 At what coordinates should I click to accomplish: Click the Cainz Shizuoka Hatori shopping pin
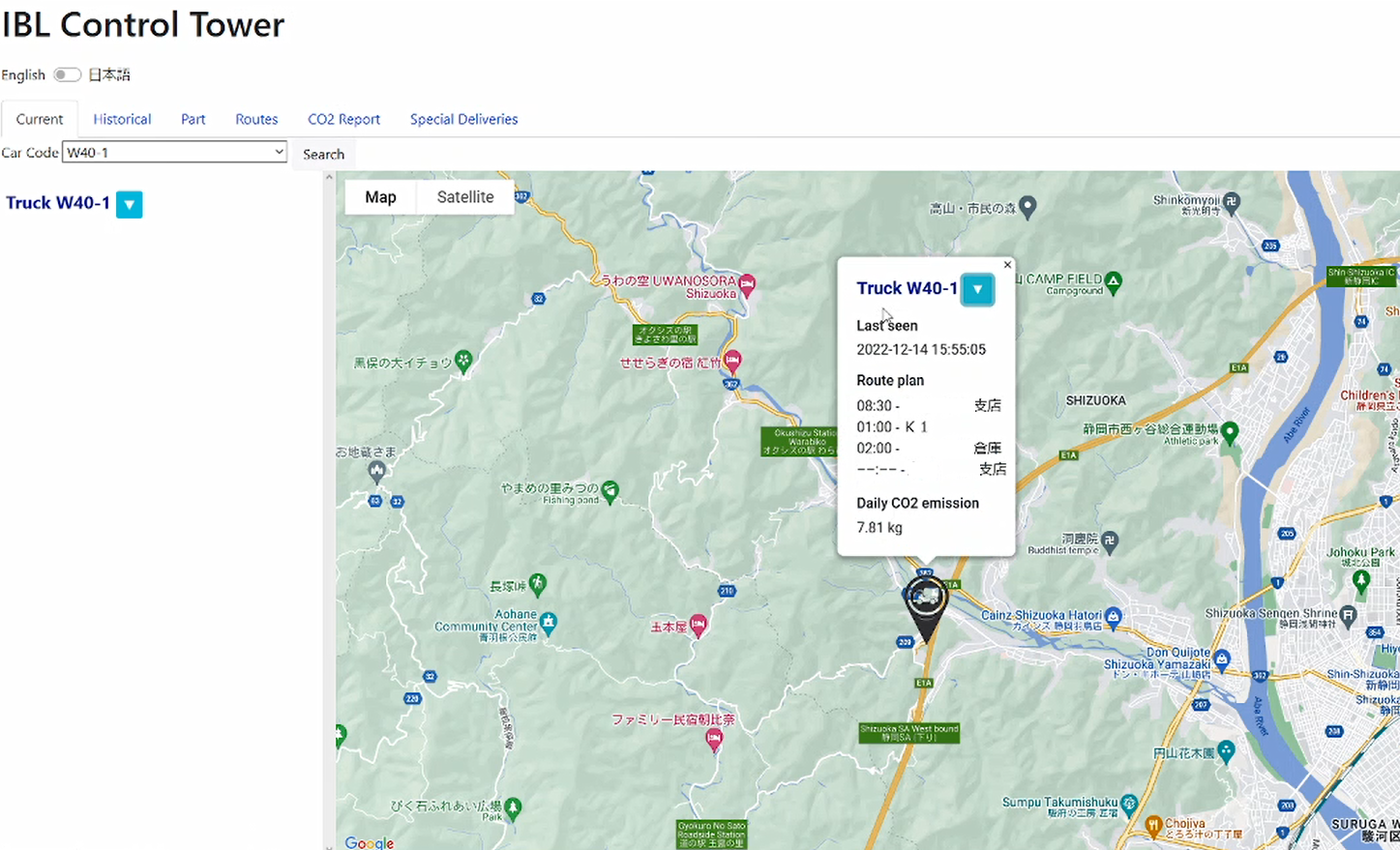(1114, 616)
